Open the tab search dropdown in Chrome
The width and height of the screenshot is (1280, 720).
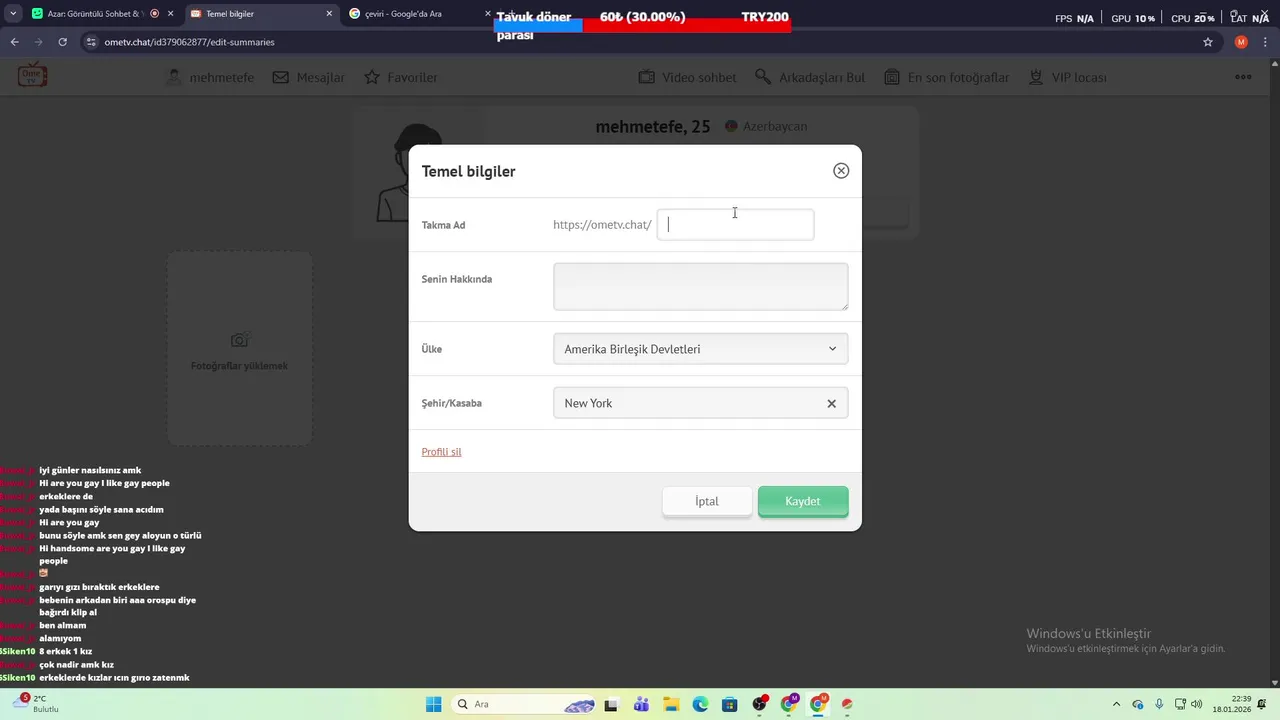13,14
